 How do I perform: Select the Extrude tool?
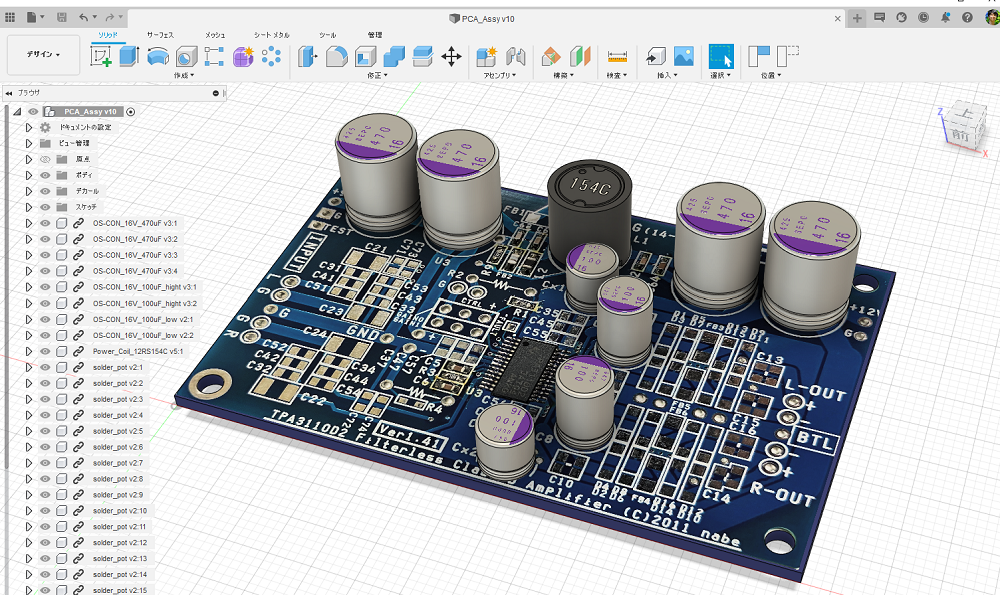[129, 57]
